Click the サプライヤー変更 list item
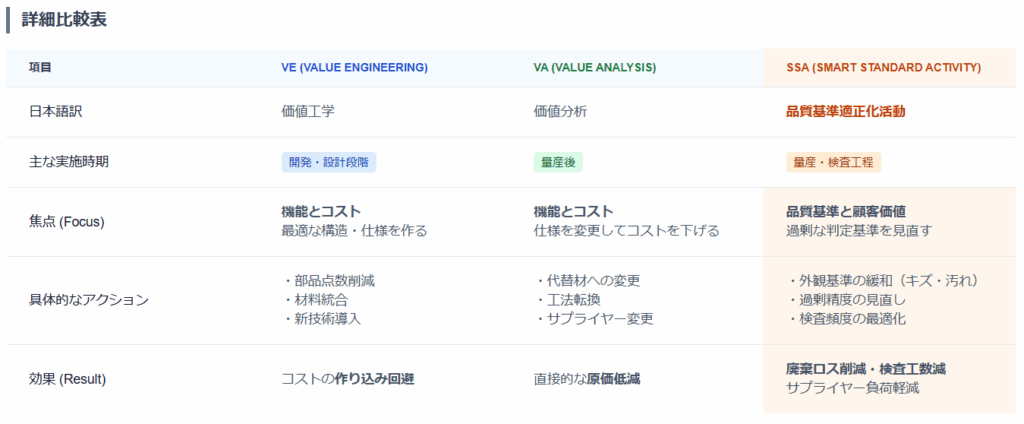Image resolution: width=1024 pixels, height=424 pixels. pos(594,319)
